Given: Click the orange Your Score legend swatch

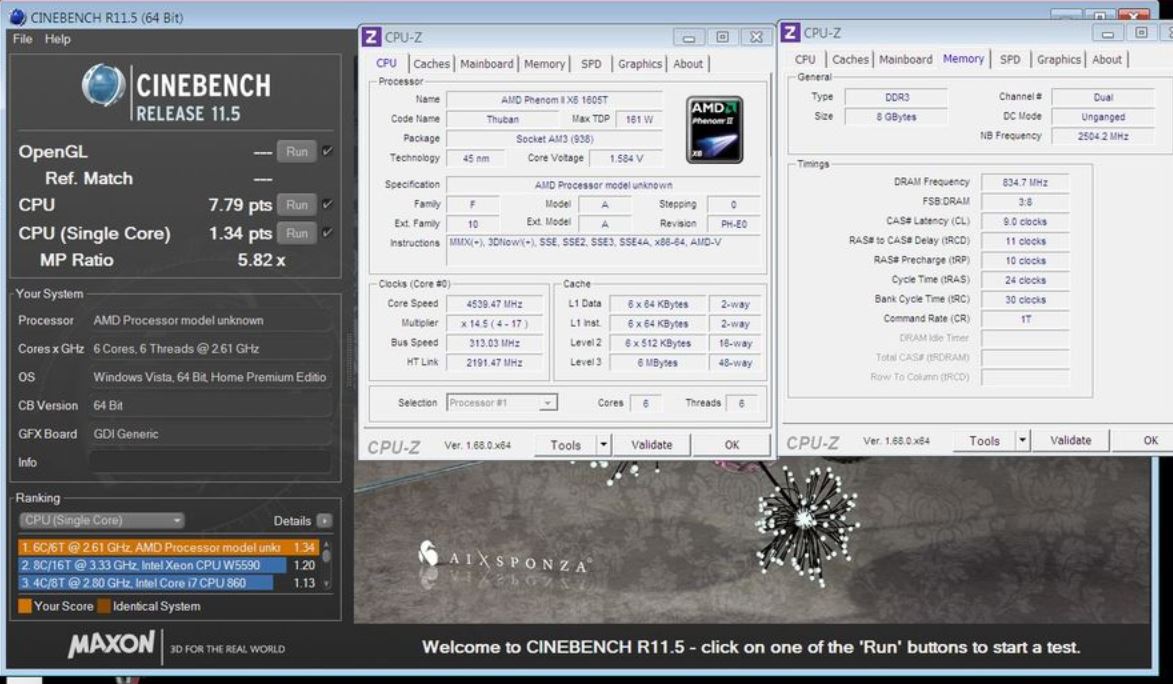Looking at the screenshot, I should [25, 606].
